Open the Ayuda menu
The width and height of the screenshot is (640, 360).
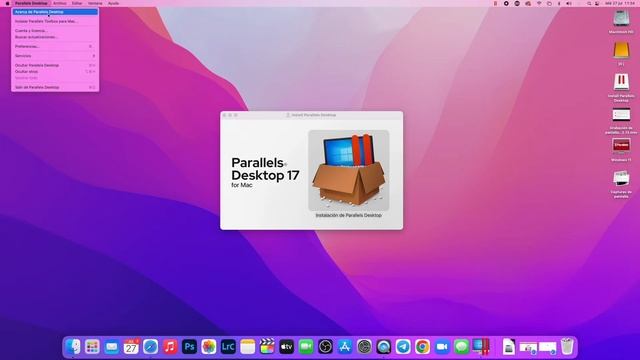[x=113, y=3]
